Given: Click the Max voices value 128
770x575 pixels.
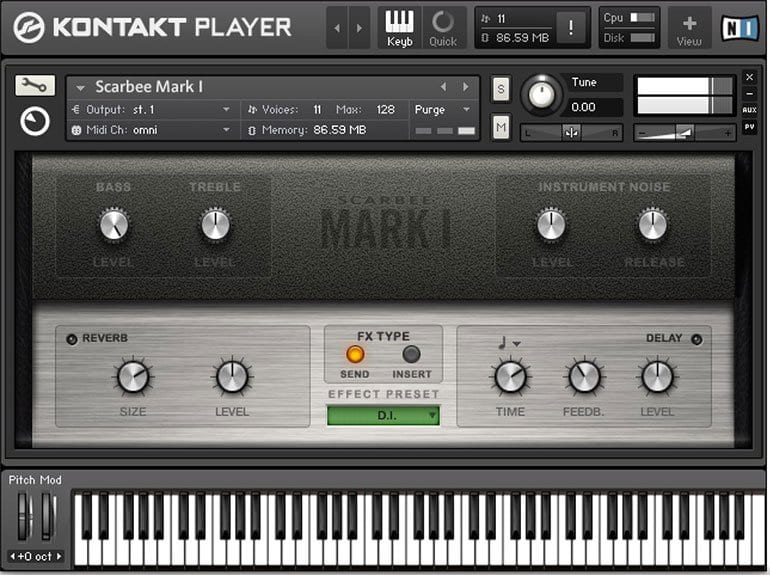Looking at the screenshot, I should [x=385, y=110].
